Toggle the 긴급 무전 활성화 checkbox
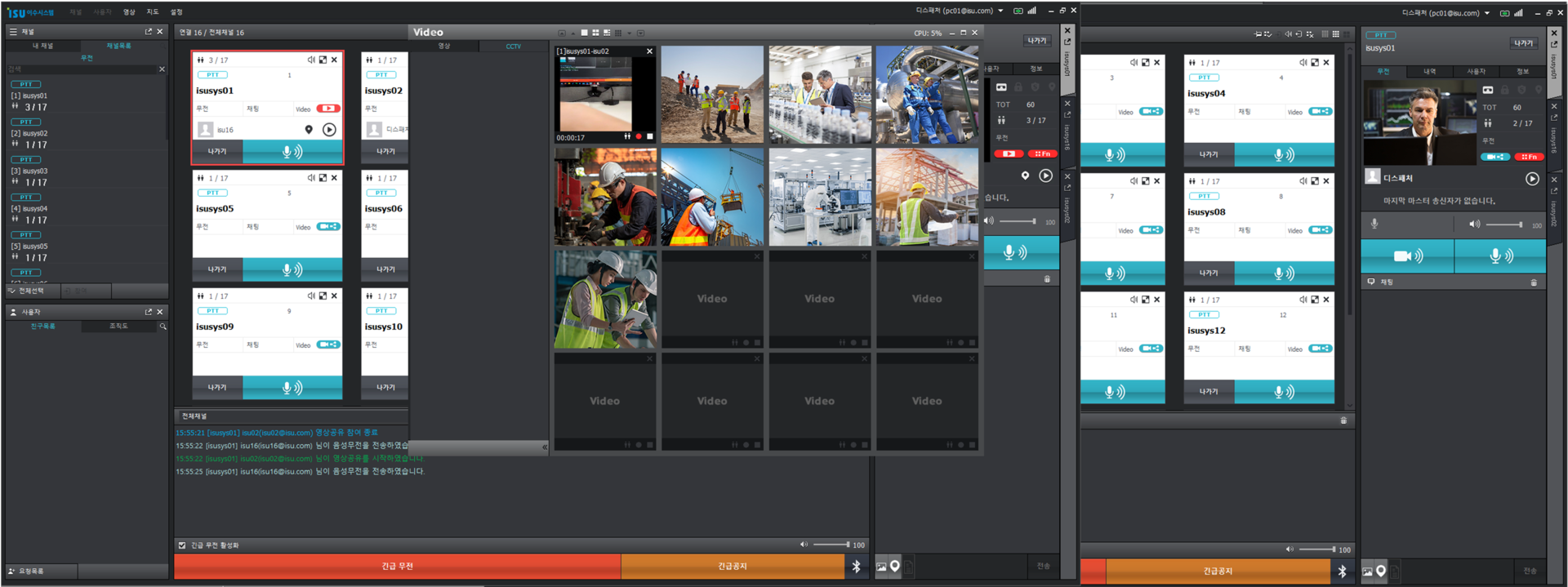The image size is (1568, 587). pyautogui.click(x=182, y=545)
